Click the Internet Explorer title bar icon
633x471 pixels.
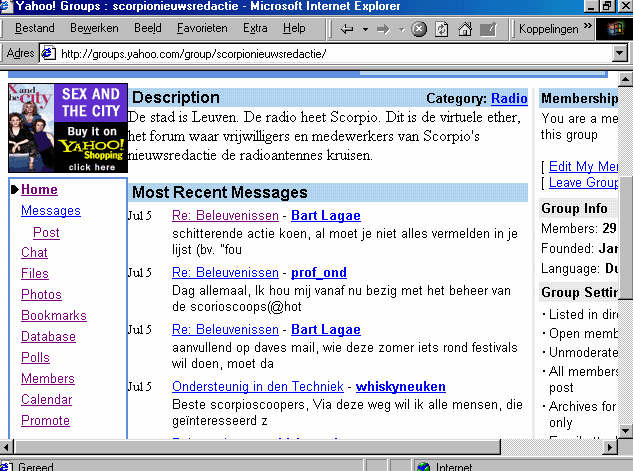(x=6, y=6)
